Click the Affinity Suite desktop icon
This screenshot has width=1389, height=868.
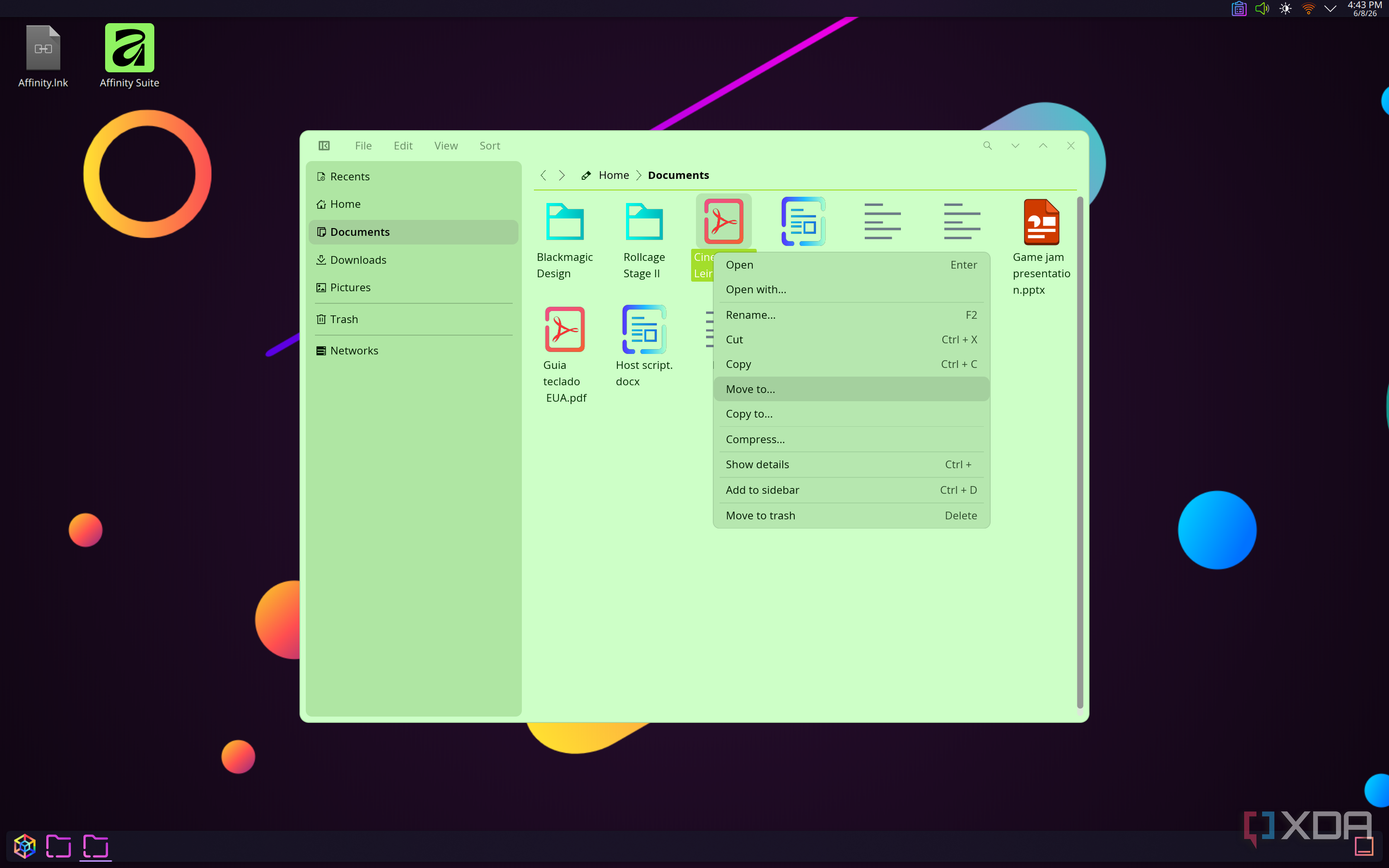pyautogui.click(x=129, y=56)
